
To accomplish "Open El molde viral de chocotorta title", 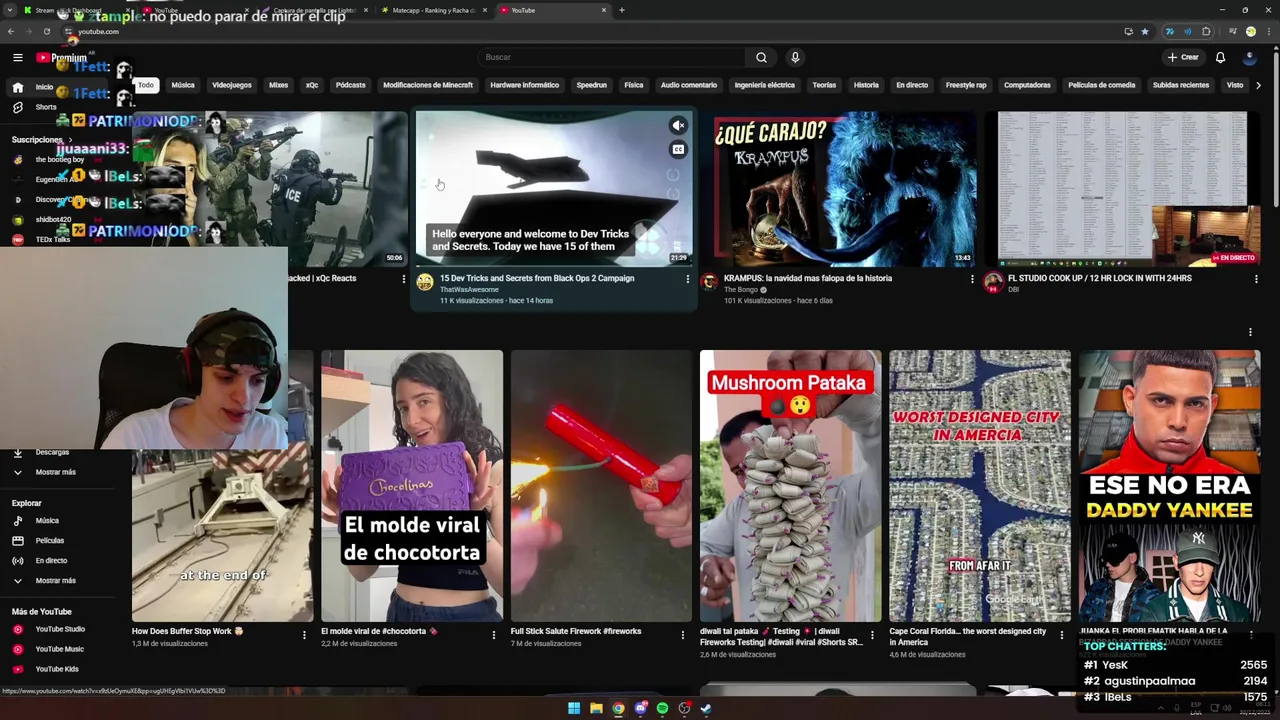I will tap(379, 631).
